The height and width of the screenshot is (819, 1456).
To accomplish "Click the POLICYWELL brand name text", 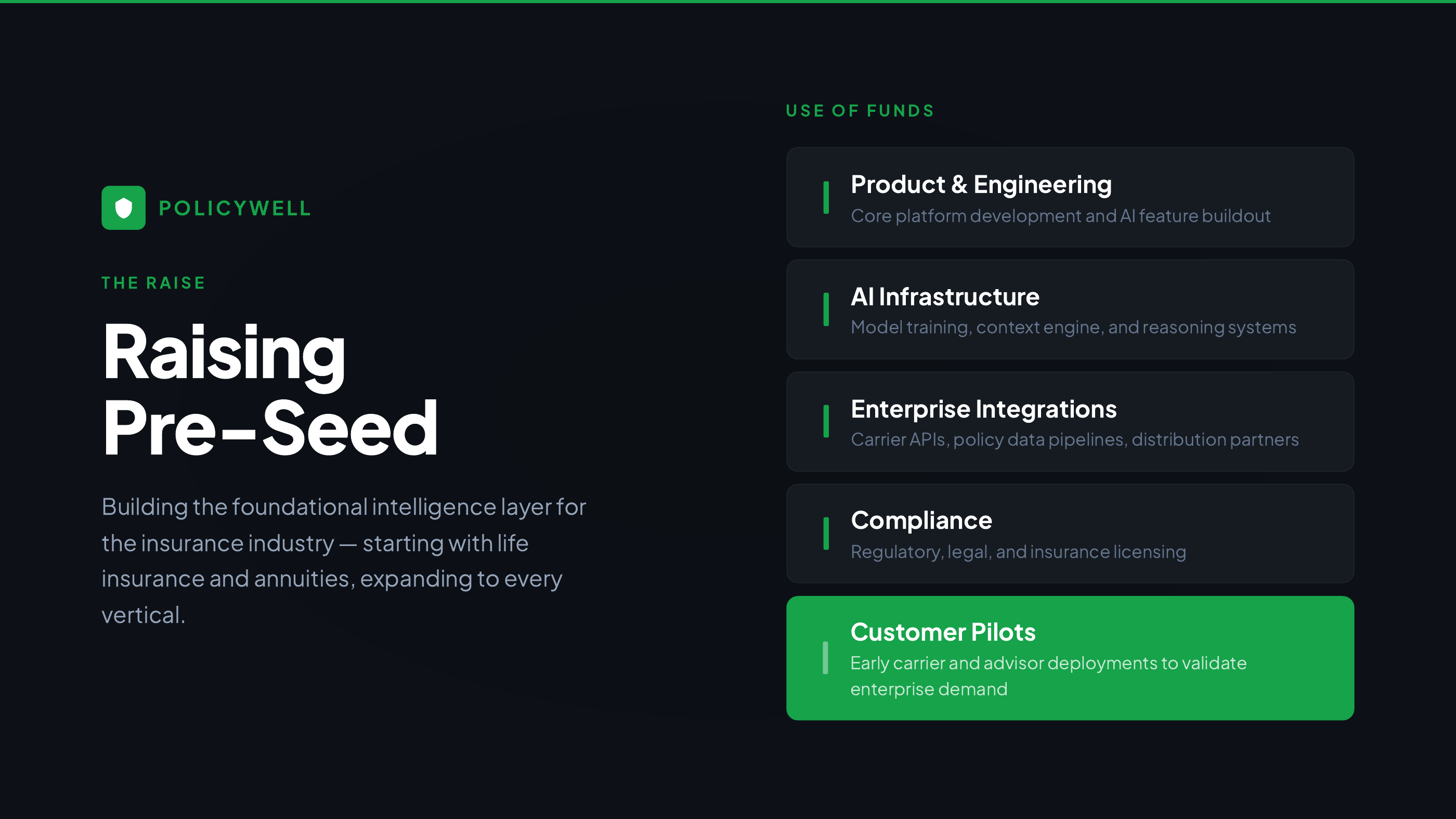I will click(235, 208).
